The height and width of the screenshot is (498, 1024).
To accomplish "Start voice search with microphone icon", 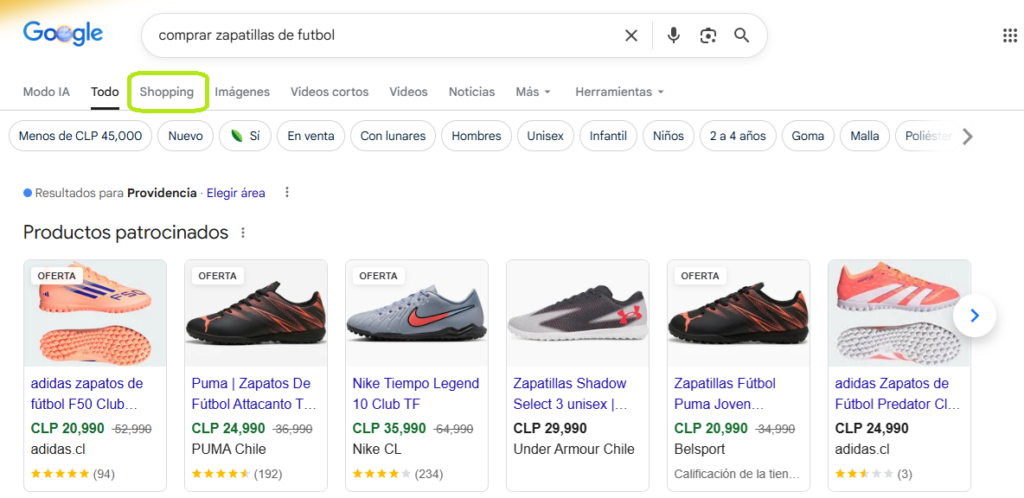I will click(674, 36).
